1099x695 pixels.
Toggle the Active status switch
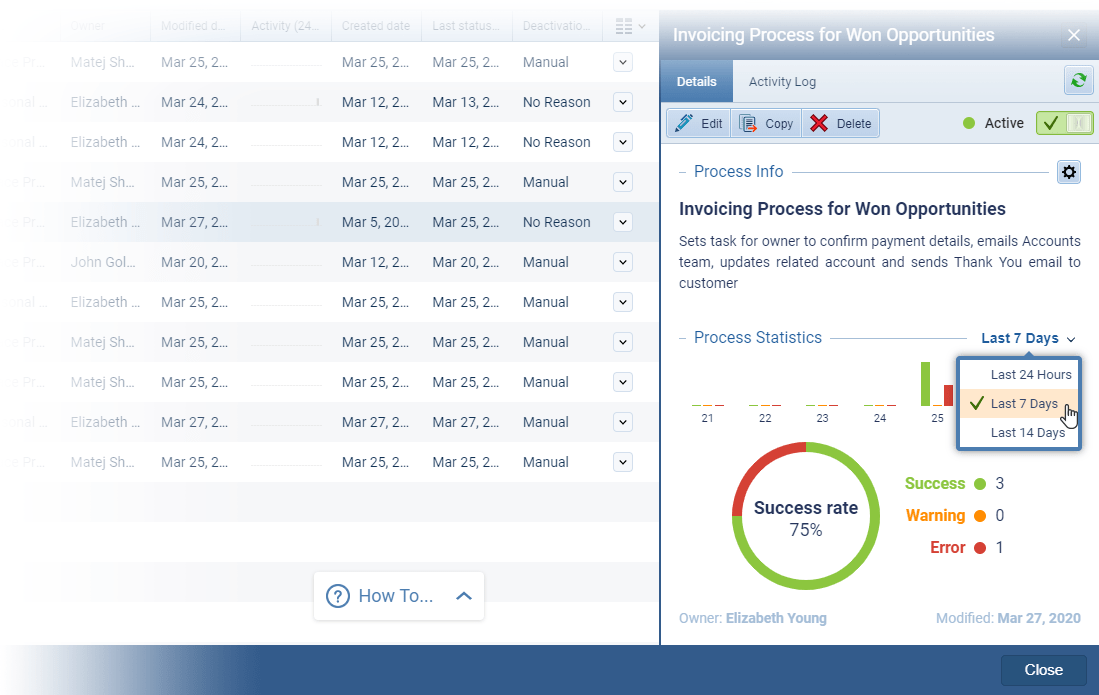[x=1064, y=122]
